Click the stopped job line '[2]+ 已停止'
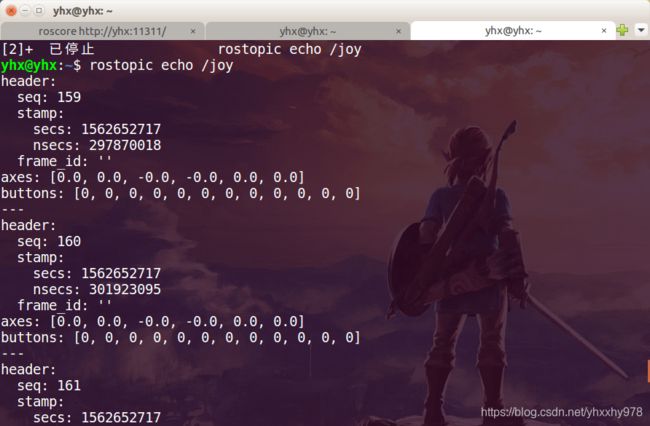The height and width of the screenshot is (426, 650). [x=48, y=49]
